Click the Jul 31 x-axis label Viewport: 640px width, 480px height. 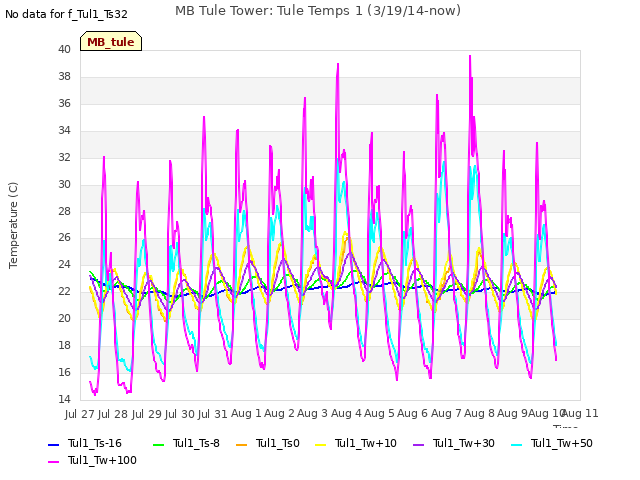click(213, 414)
